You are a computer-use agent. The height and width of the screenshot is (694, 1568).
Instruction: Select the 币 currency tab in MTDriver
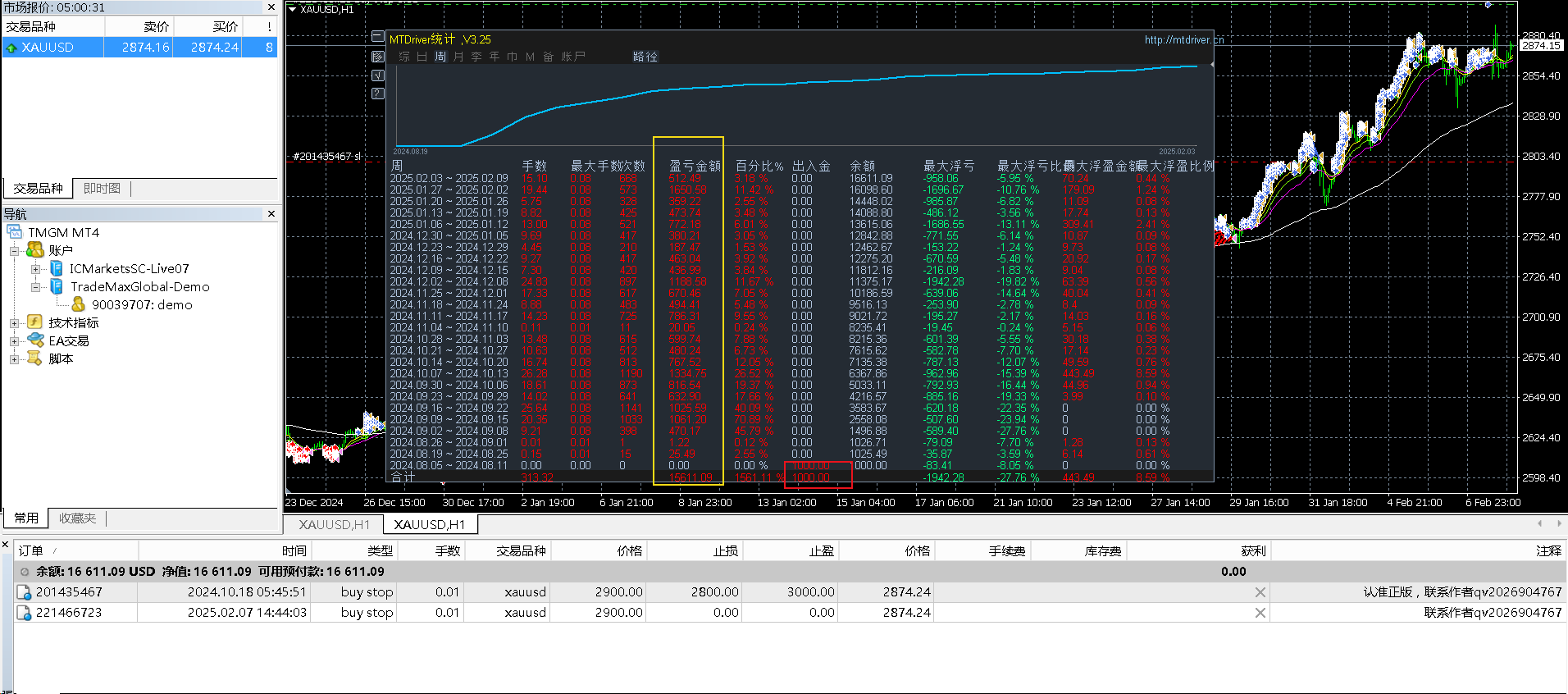[x=512, y=57]
